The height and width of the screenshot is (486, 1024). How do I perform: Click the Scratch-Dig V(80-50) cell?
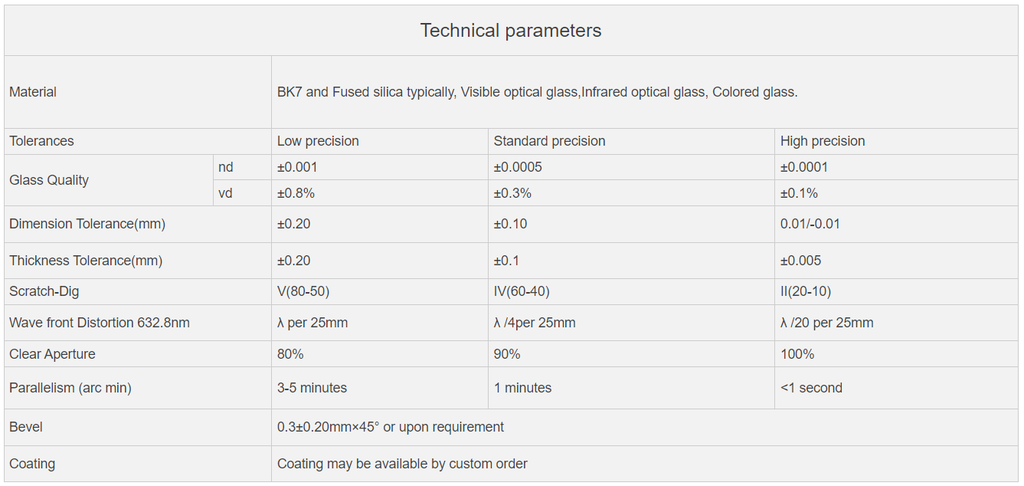pos(304,291)
